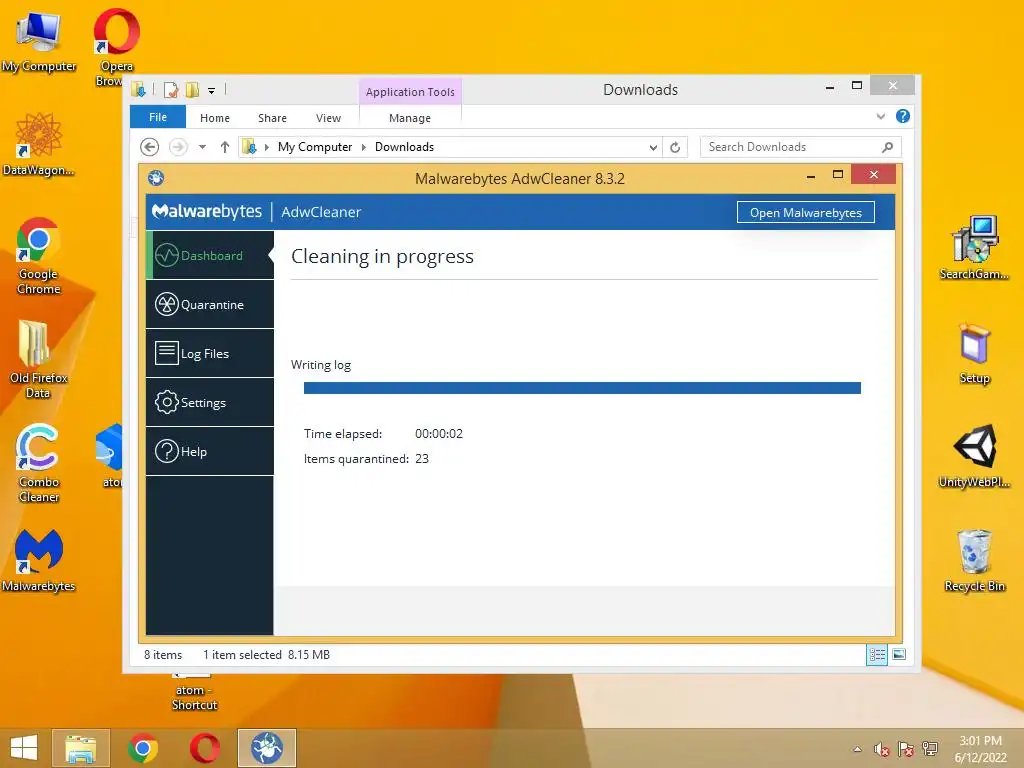Image resolution: width=1024 pixels, height=768 pixels.
Task: Switch to large icons view in status bar
Action: (x=899, y=654)
